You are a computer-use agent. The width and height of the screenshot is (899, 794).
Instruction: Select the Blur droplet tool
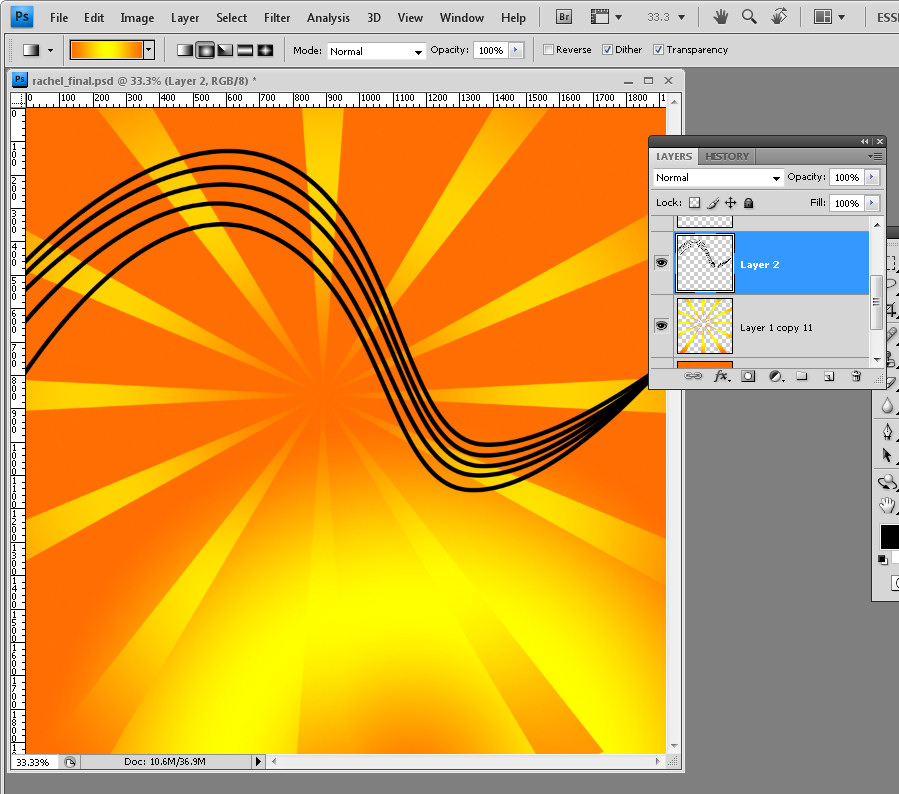pos(888,405)
